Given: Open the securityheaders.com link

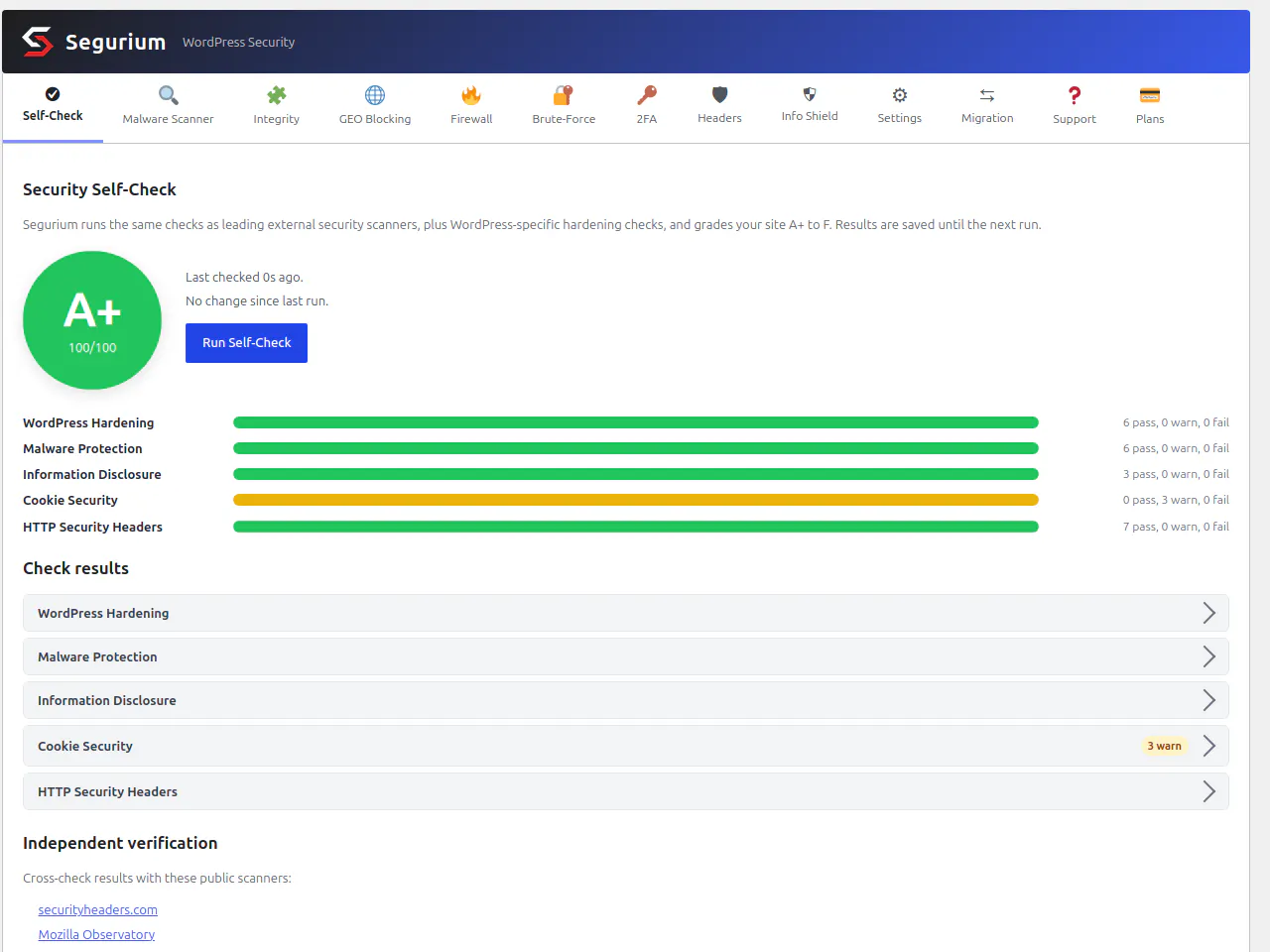Looking at the screenshot, I should click(x=98, y=910).
